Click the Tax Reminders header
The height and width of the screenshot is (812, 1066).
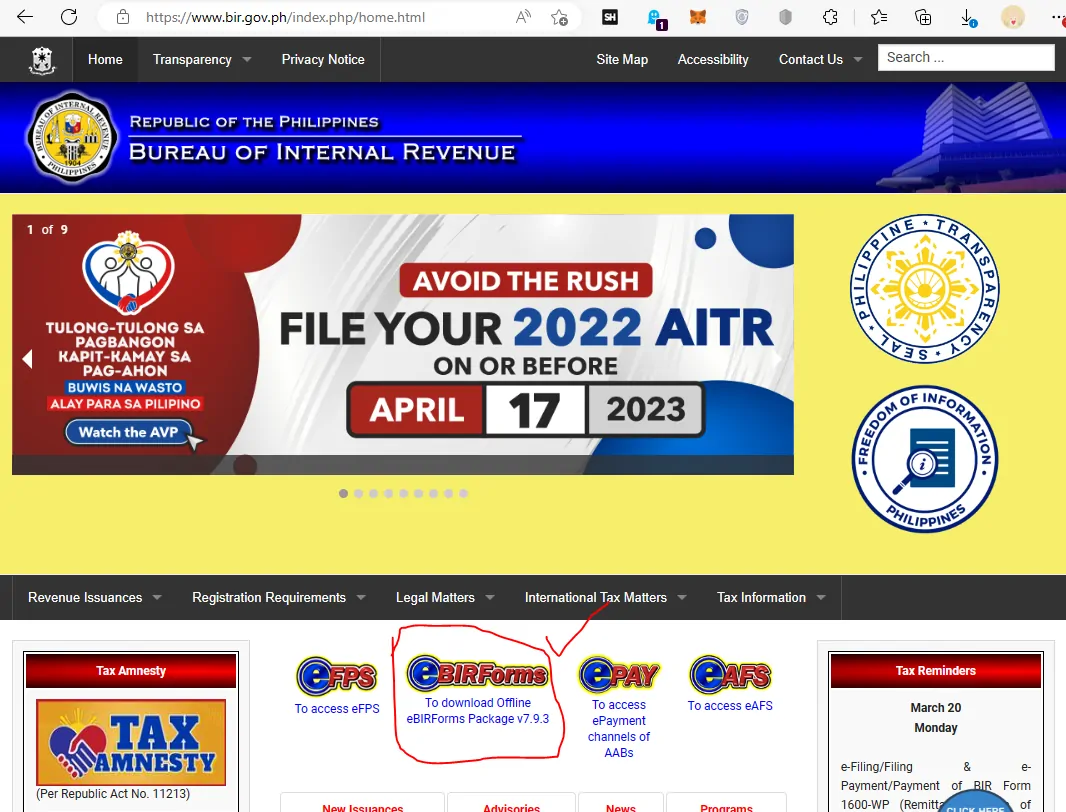click(935, 671)
